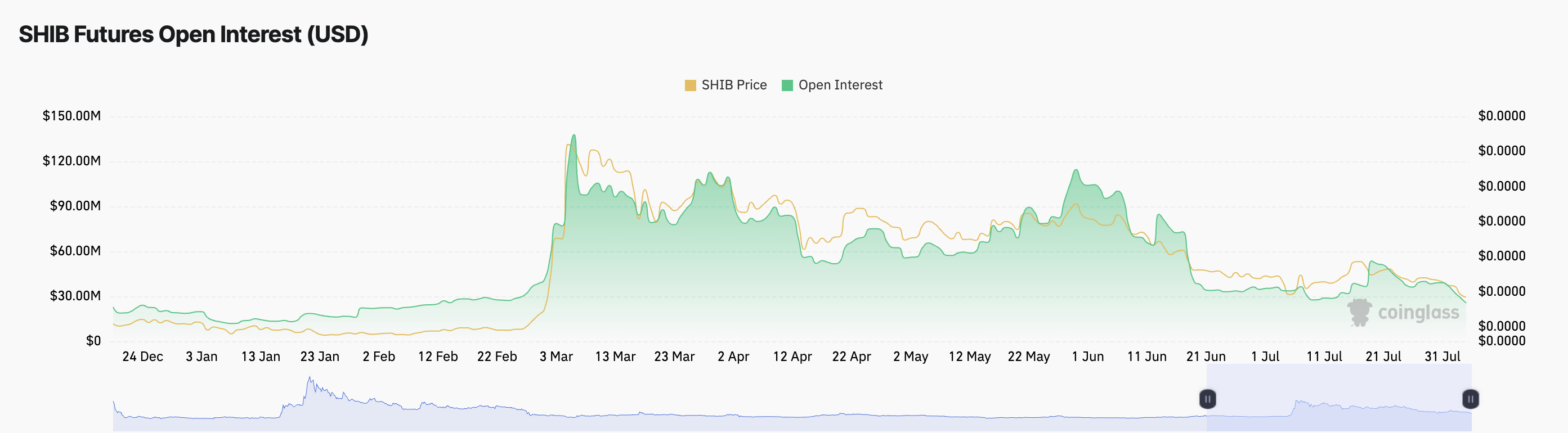Grab the left range slider handle

click(1208, 399)
